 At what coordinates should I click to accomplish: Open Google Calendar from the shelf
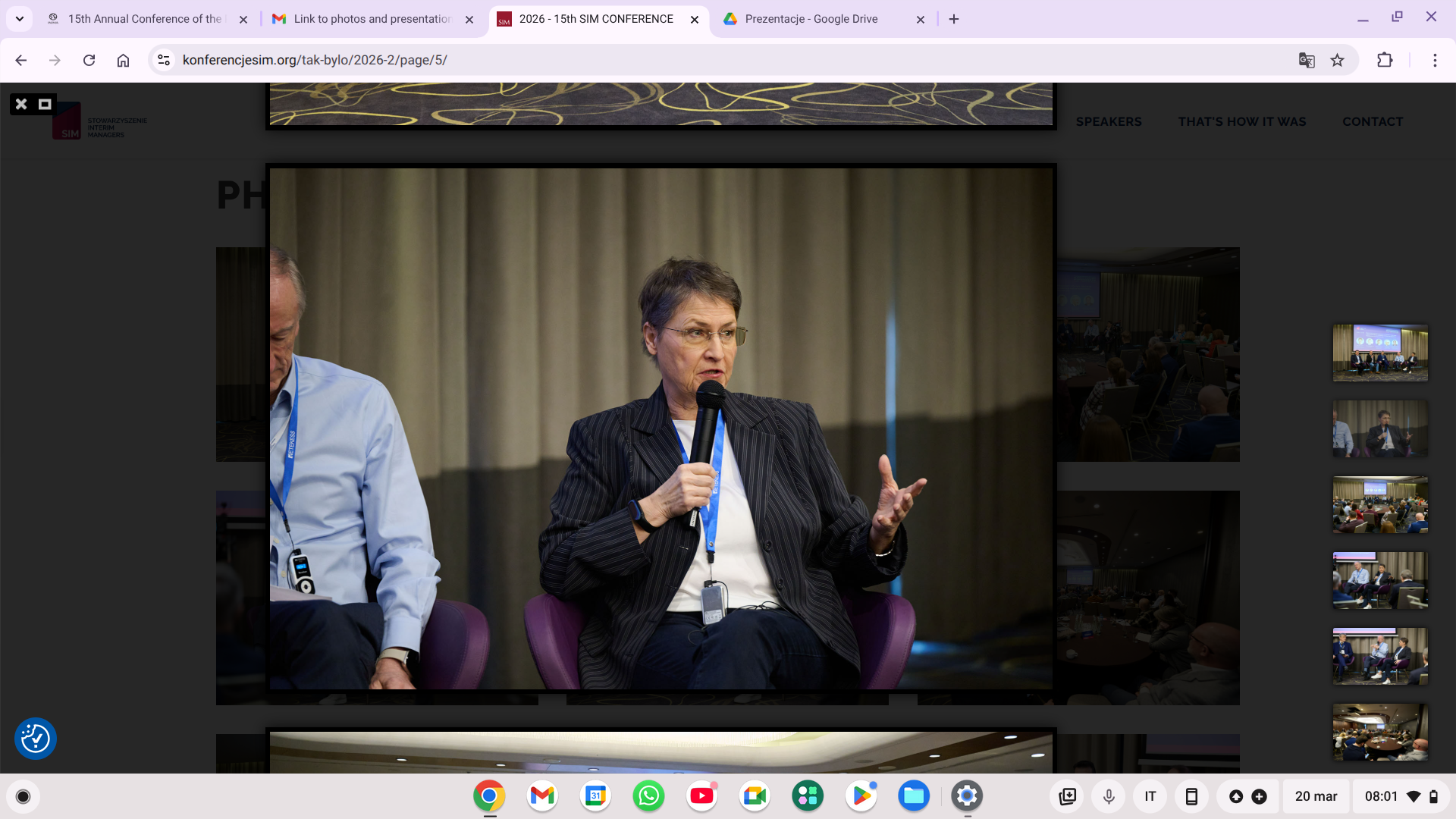pos(595,796)
